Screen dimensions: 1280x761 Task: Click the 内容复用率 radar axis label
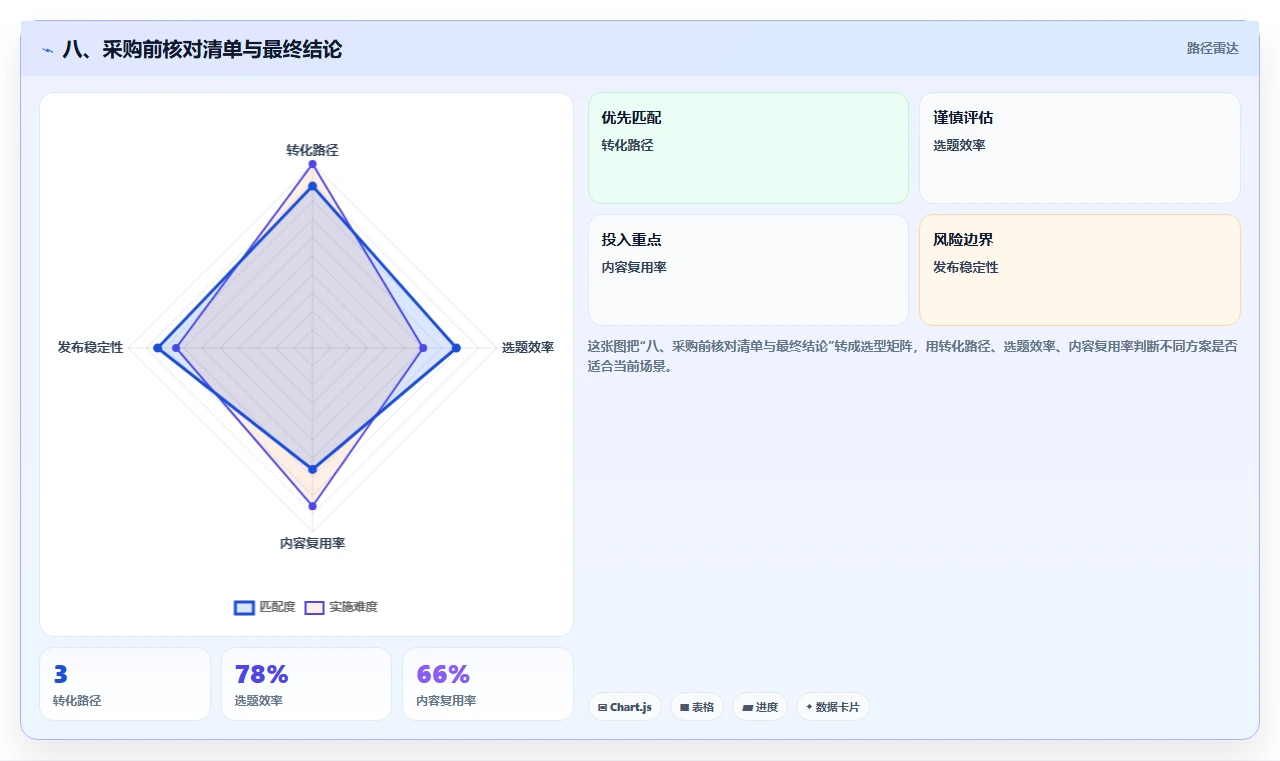point(312,543)
